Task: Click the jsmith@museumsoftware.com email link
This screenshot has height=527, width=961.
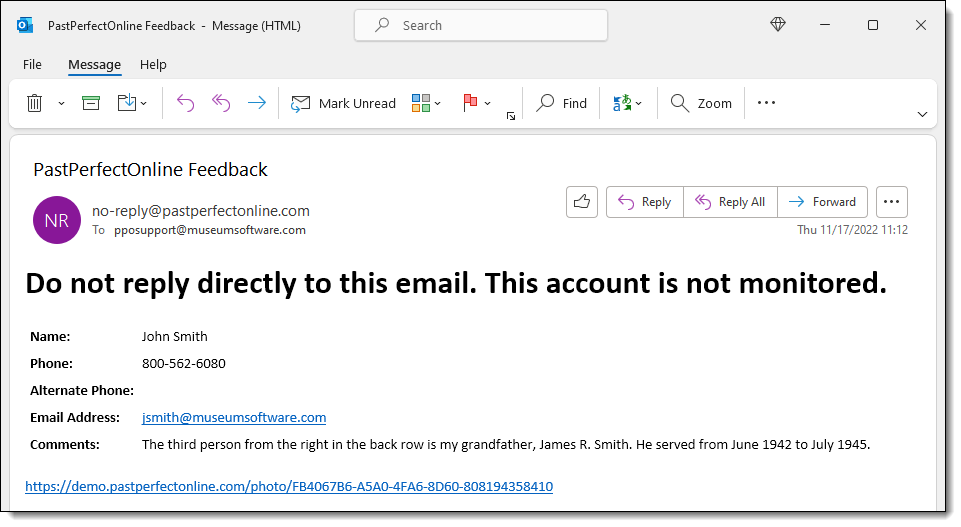Action: click(x=234, y=417)
